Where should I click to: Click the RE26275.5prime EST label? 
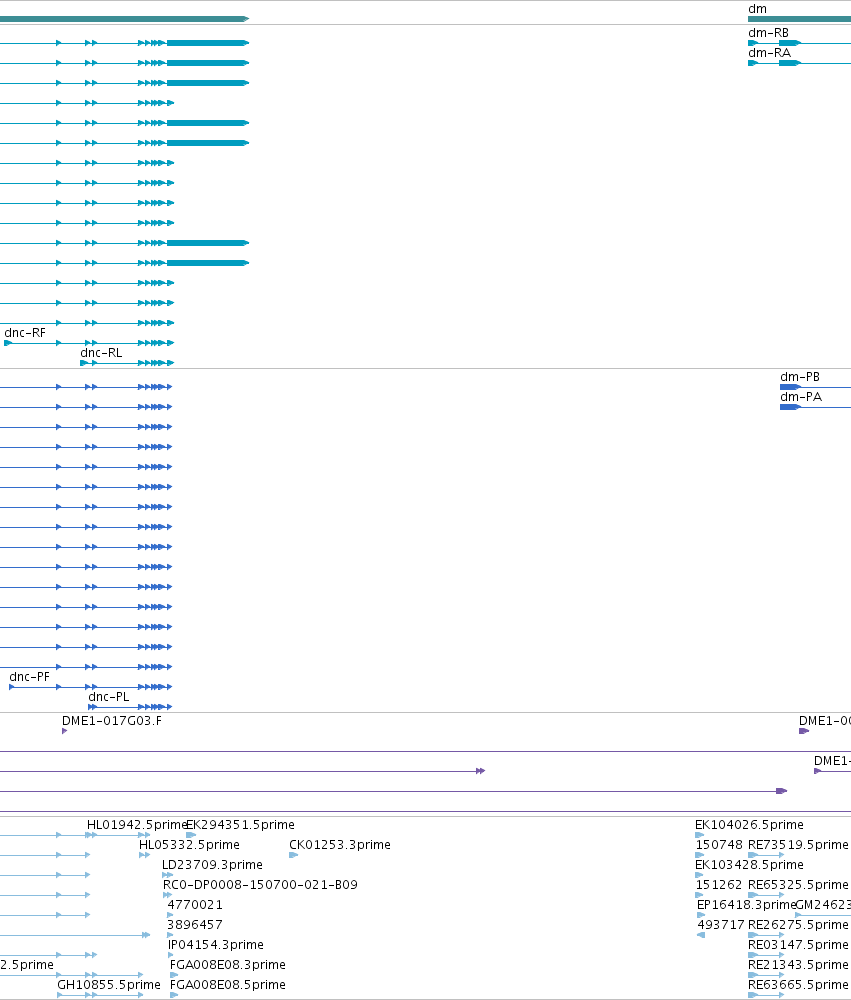coord(798,925)
